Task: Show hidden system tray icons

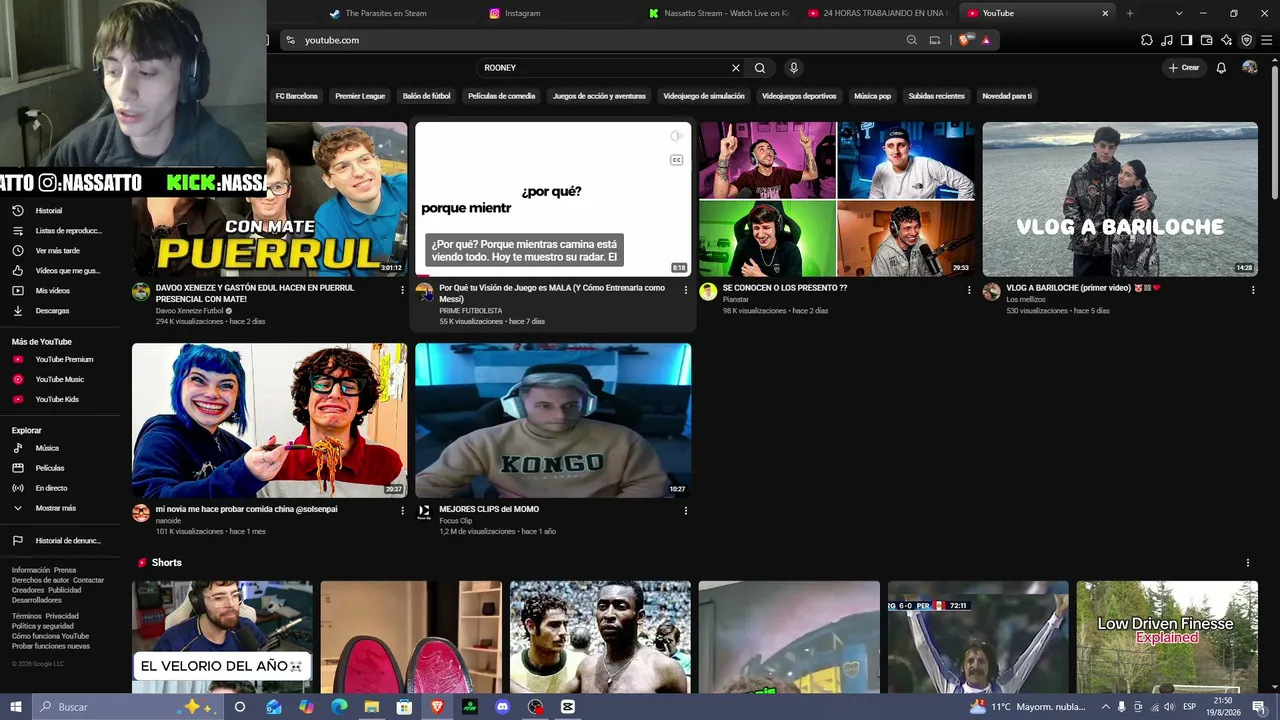Action: tap(1105, 707)
